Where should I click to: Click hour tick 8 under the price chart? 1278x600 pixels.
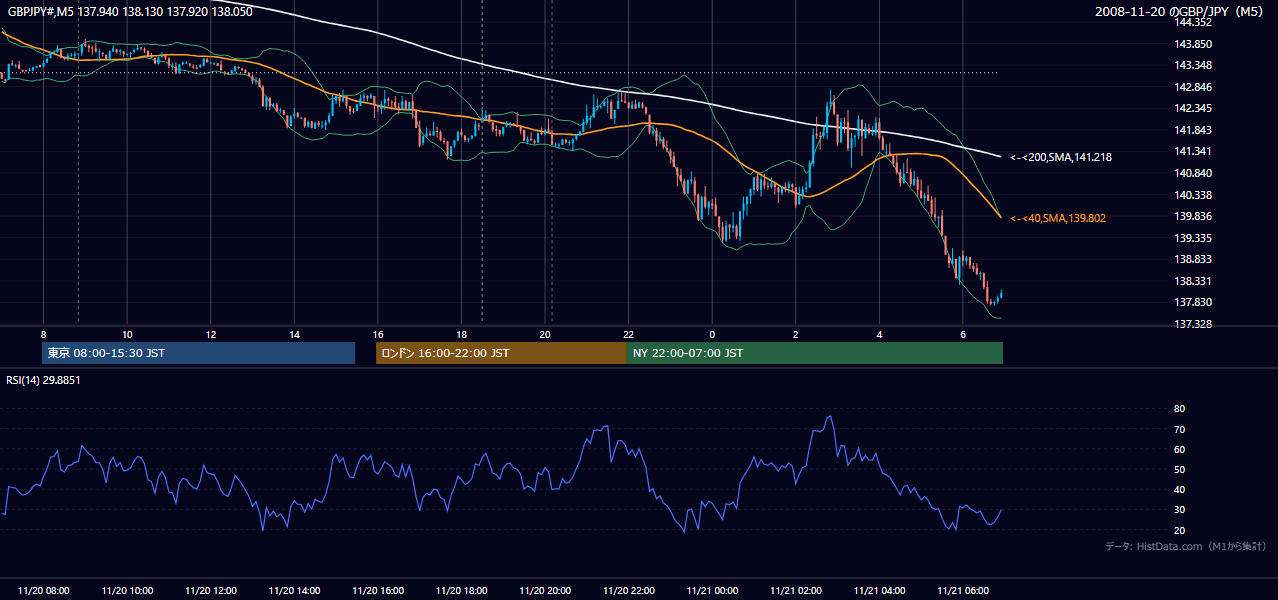click(43, 334)
